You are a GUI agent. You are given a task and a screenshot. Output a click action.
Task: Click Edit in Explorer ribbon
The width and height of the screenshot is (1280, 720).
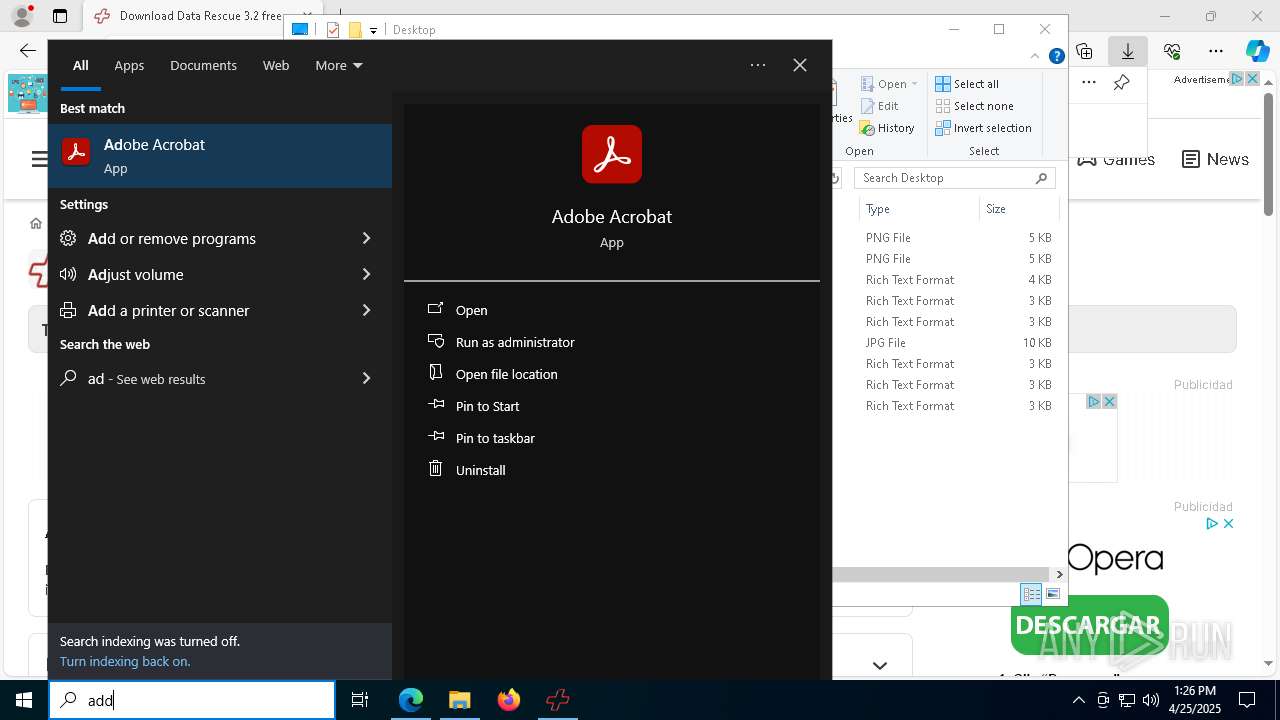point(880,106)
